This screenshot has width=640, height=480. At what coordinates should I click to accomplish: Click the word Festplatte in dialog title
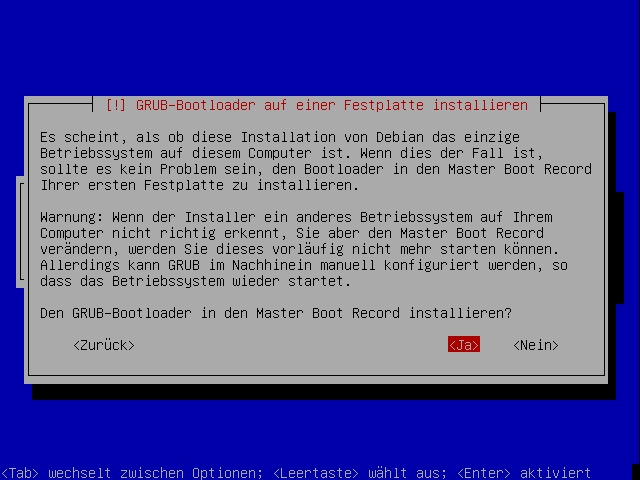(384, 105)
